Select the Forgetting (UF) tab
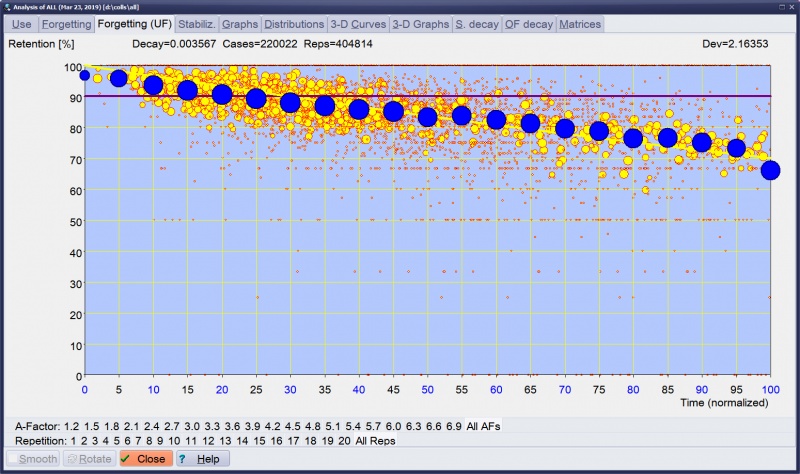Viewport: 800px width, 474px height. (x=135, y=23)
